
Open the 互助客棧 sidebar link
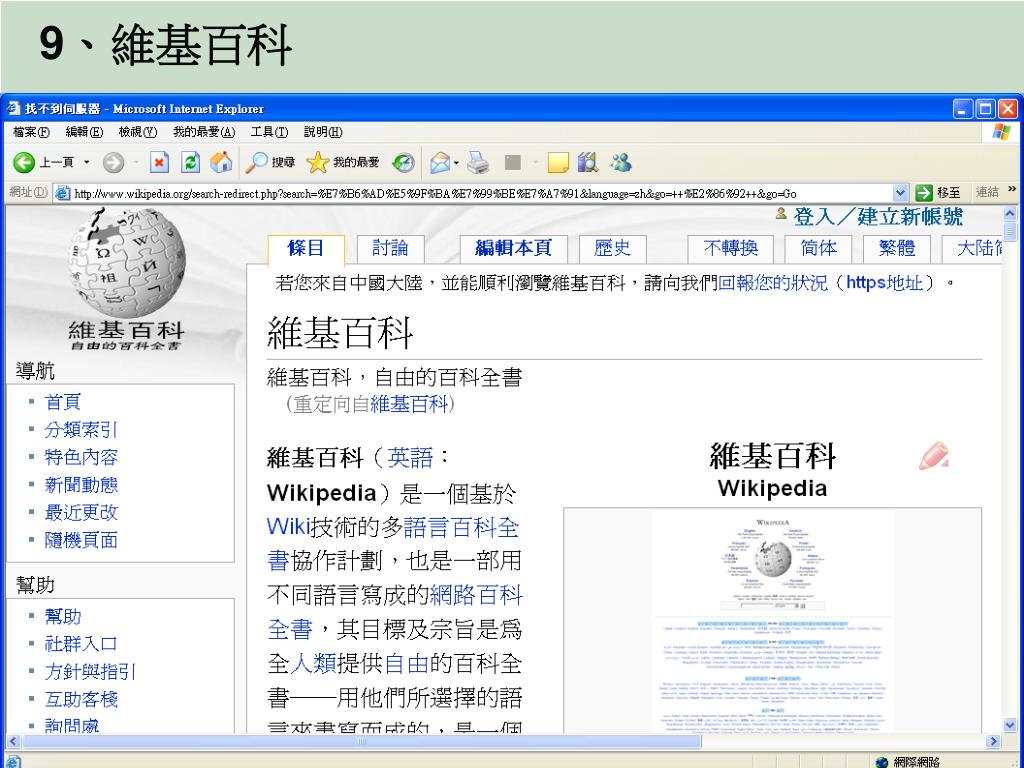coord(81,699)
